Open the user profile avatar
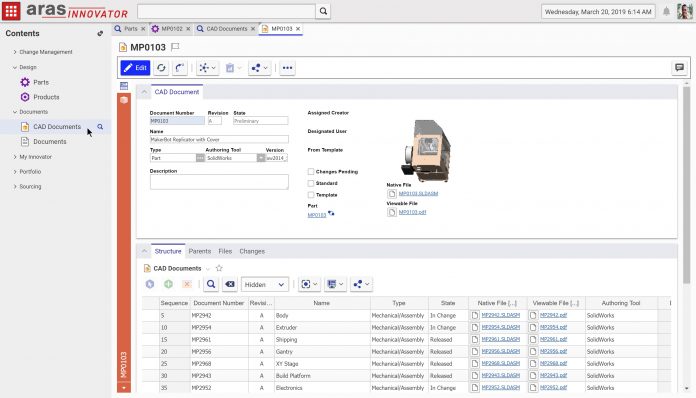Viewport: 696px width, 398px height. [684, 12]
